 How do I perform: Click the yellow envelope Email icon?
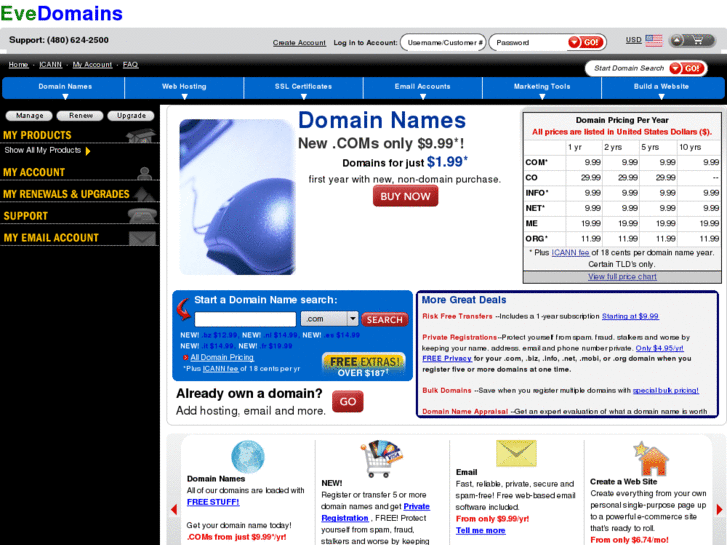(516, 453)
